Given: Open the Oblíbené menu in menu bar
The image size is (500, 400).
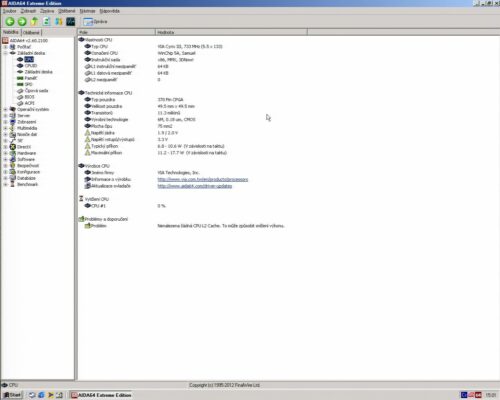Looking at the screenshot, I should coord(67,11).
